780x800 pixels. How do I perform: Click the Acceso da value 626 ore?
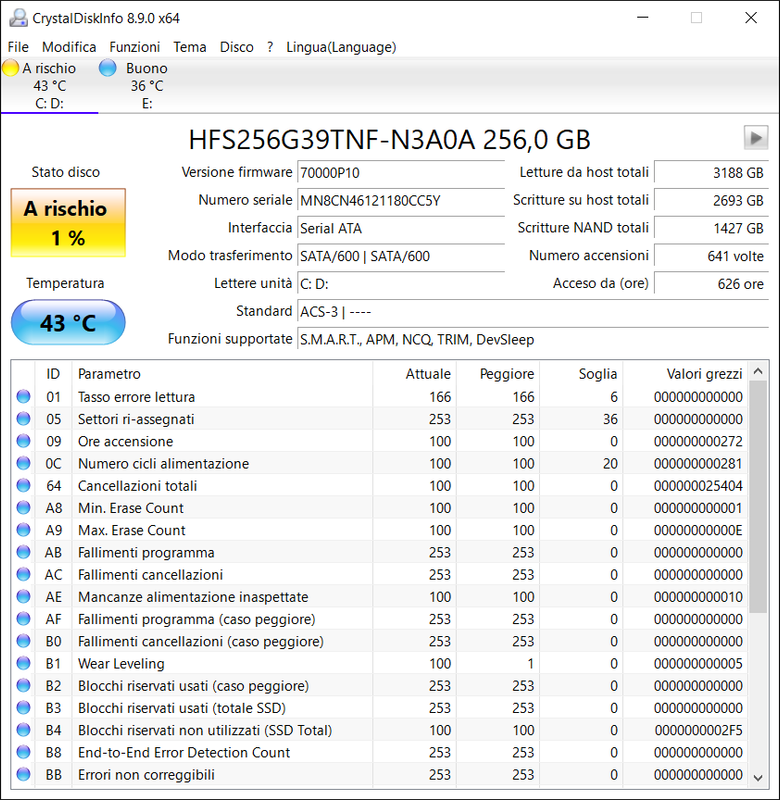point(711,284)
